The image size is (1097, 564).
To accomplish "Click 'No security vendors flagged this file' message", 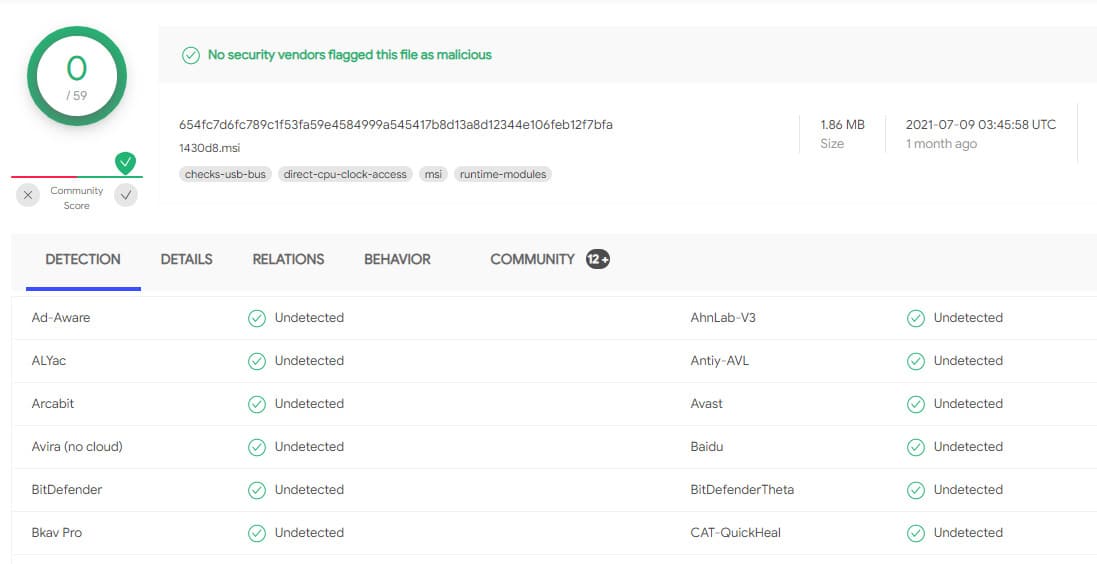I will click(350, 55).
